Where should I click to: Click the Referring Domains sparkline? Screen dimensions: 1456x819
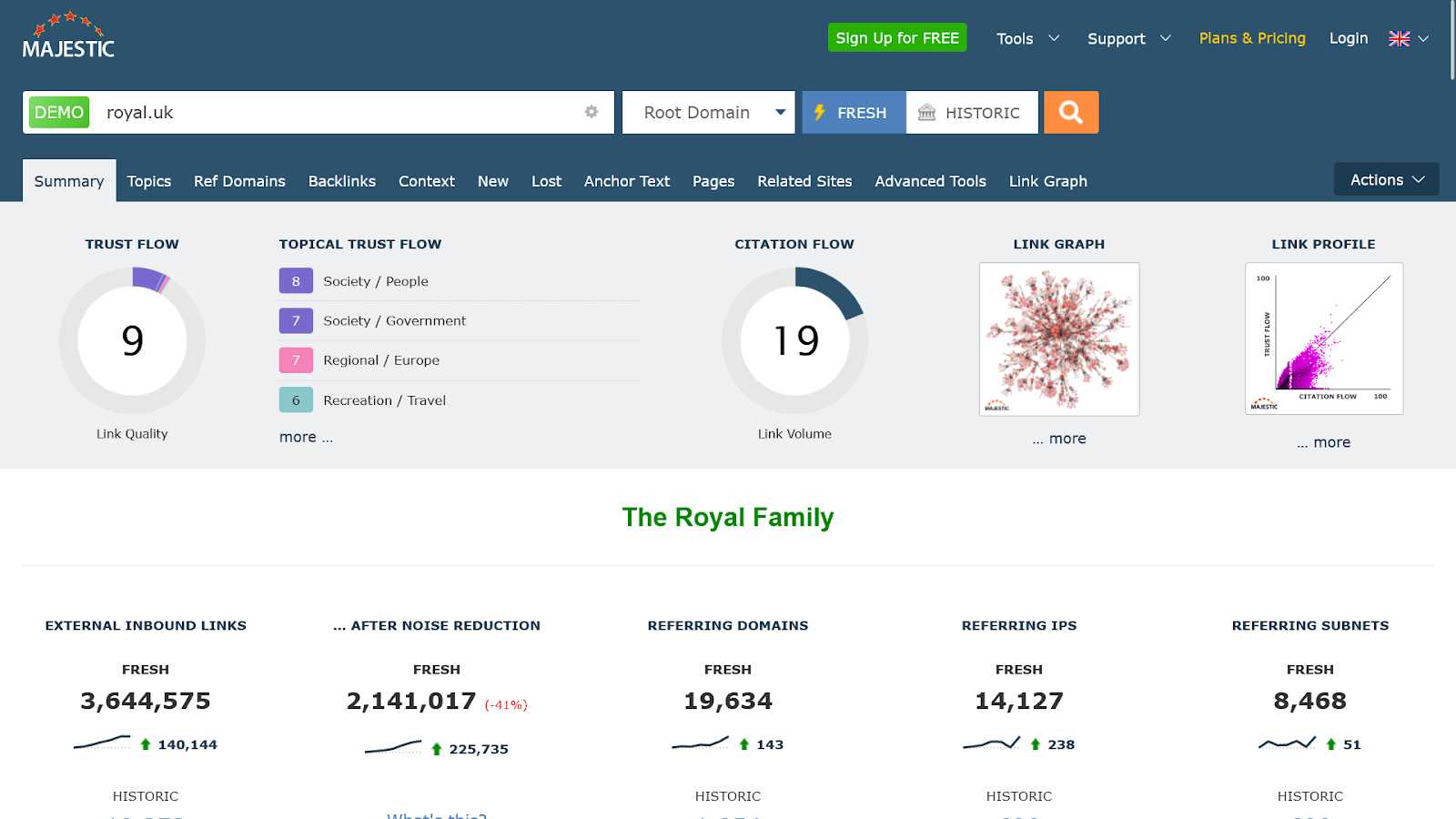point(701,743)
